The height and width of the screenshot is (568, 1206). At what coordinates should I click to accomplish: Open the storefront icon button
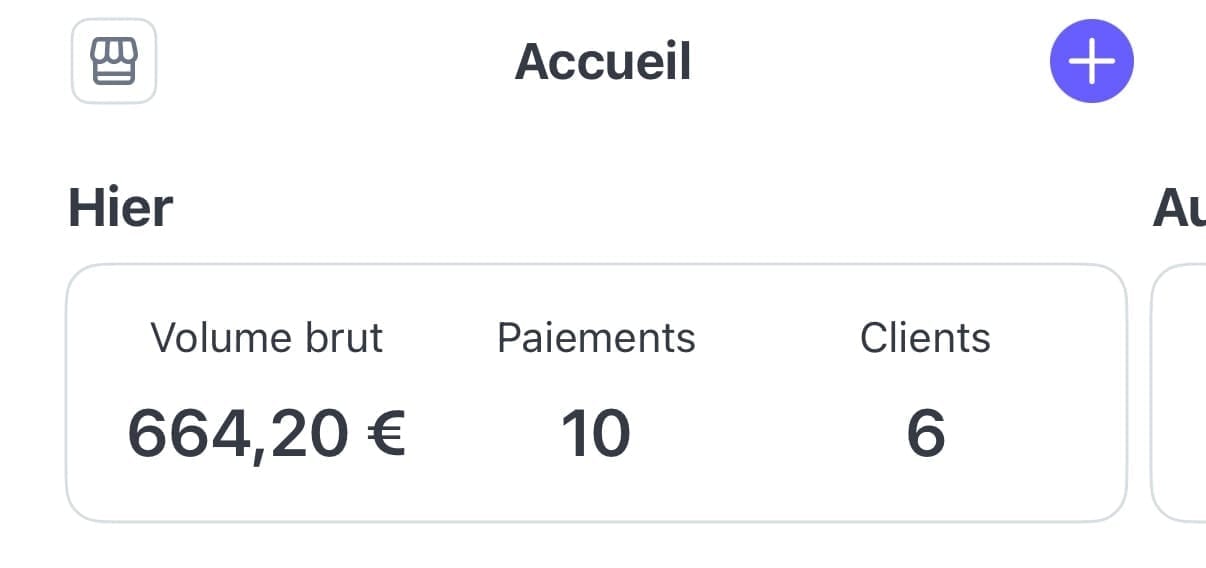tap(114, 61)
